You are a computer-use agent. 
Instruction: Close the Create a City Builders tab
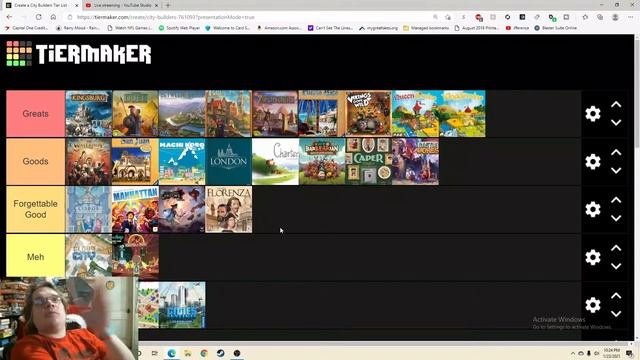coord(76,5)
